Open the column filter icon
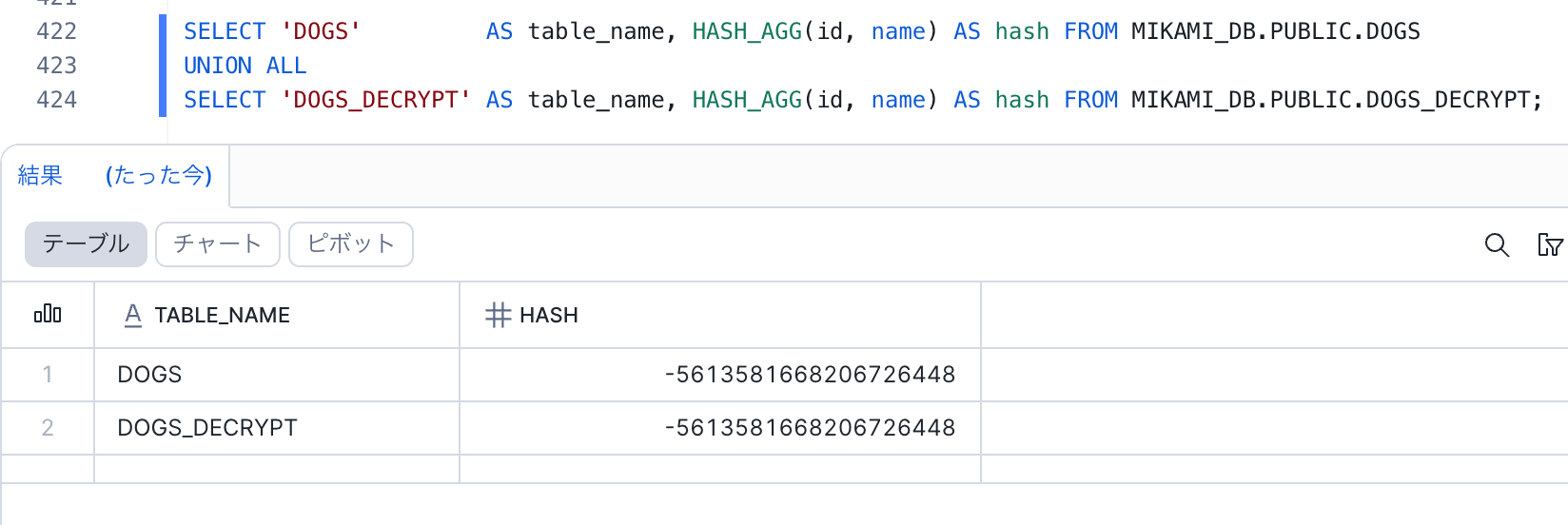Viewport: 1568px width, 525px height. [1550, 244]
